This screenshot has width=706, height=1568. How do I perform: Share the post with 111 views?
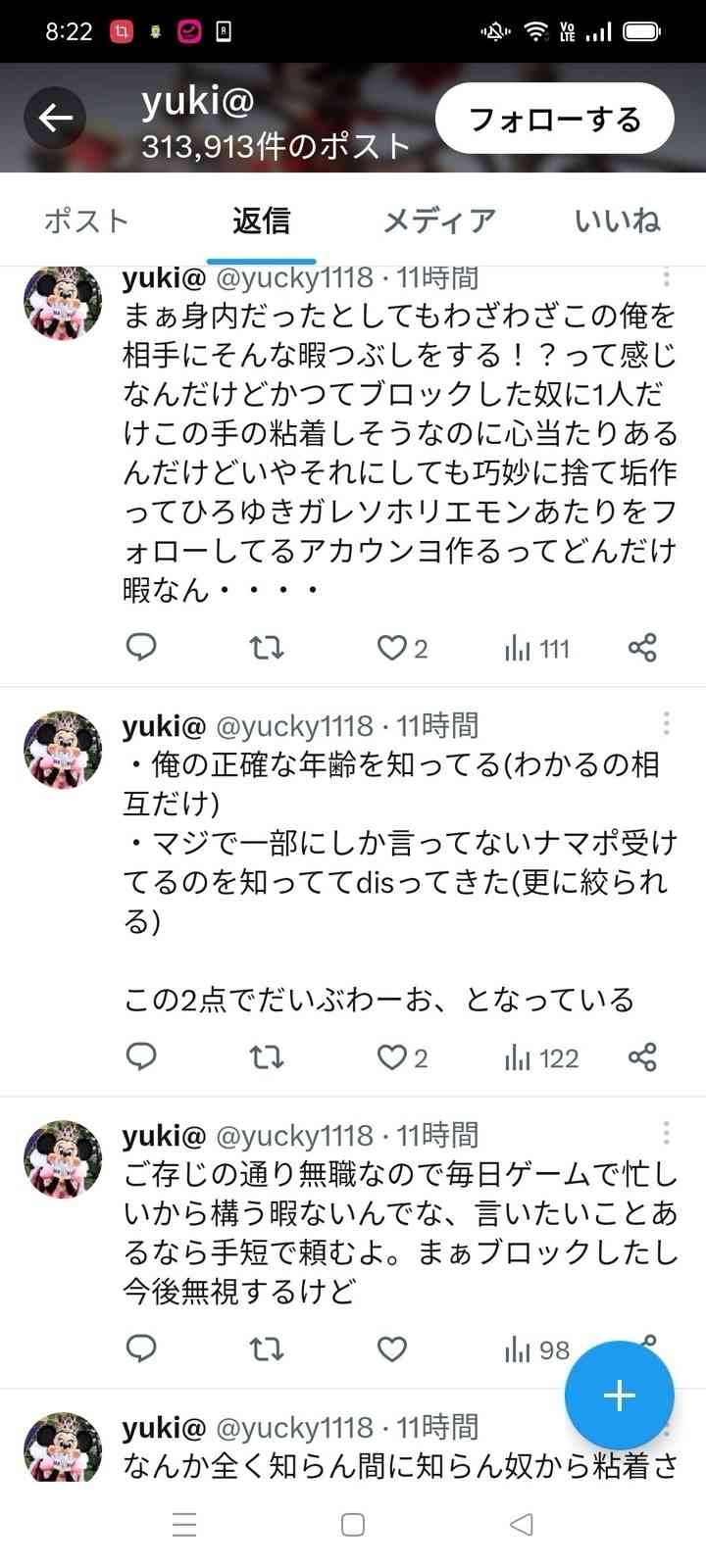pyautogui.click(x=642, y=648)
